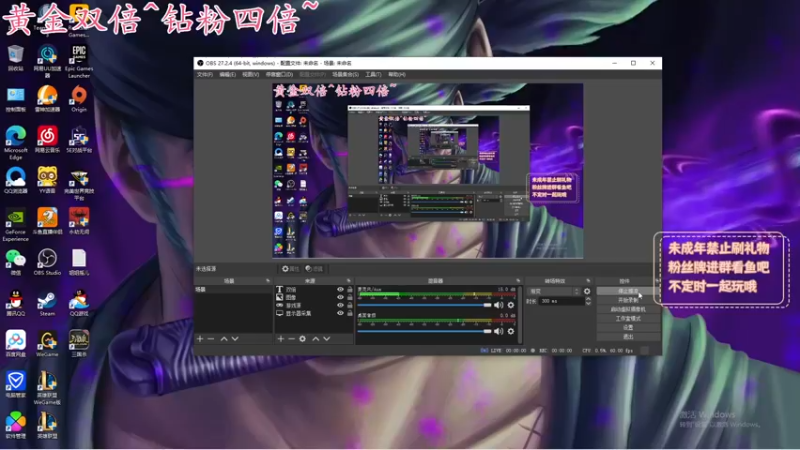Screen dimensions: 800x450
Task: Open GeForce Experience desktop shortcut
Action: pos(16,224)
